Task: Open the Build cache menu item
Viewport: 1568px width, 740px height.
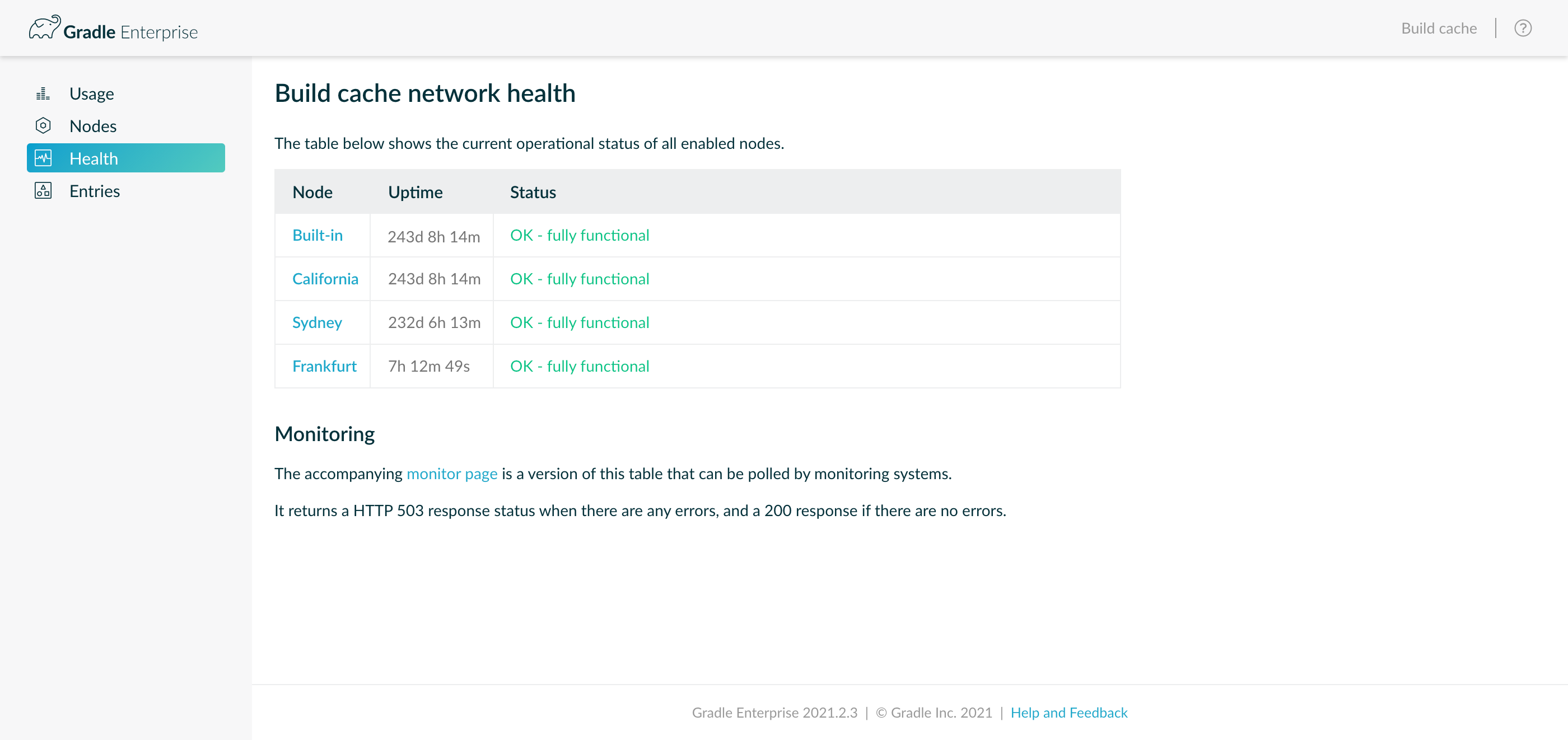Action: click(x=1439, y=28)
